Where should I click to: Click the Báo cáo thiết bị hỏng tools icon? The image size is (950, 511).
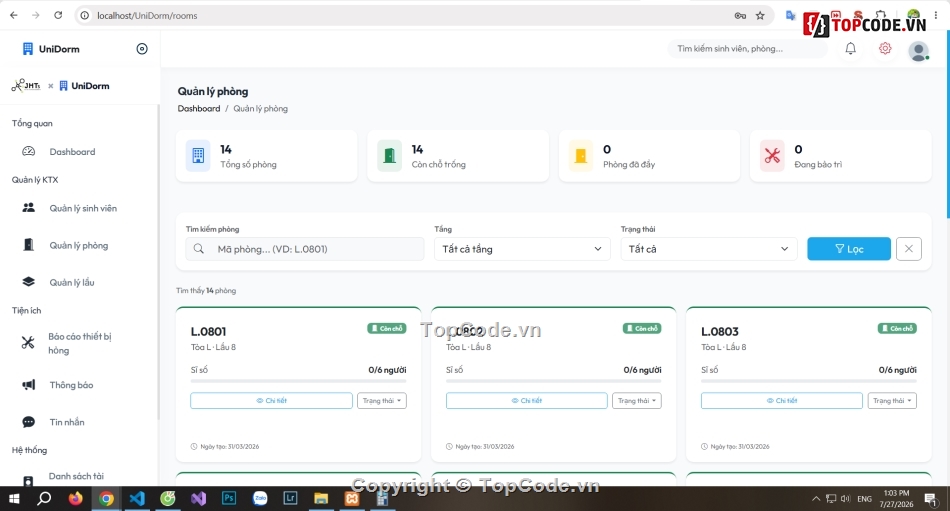pos(28,343)
